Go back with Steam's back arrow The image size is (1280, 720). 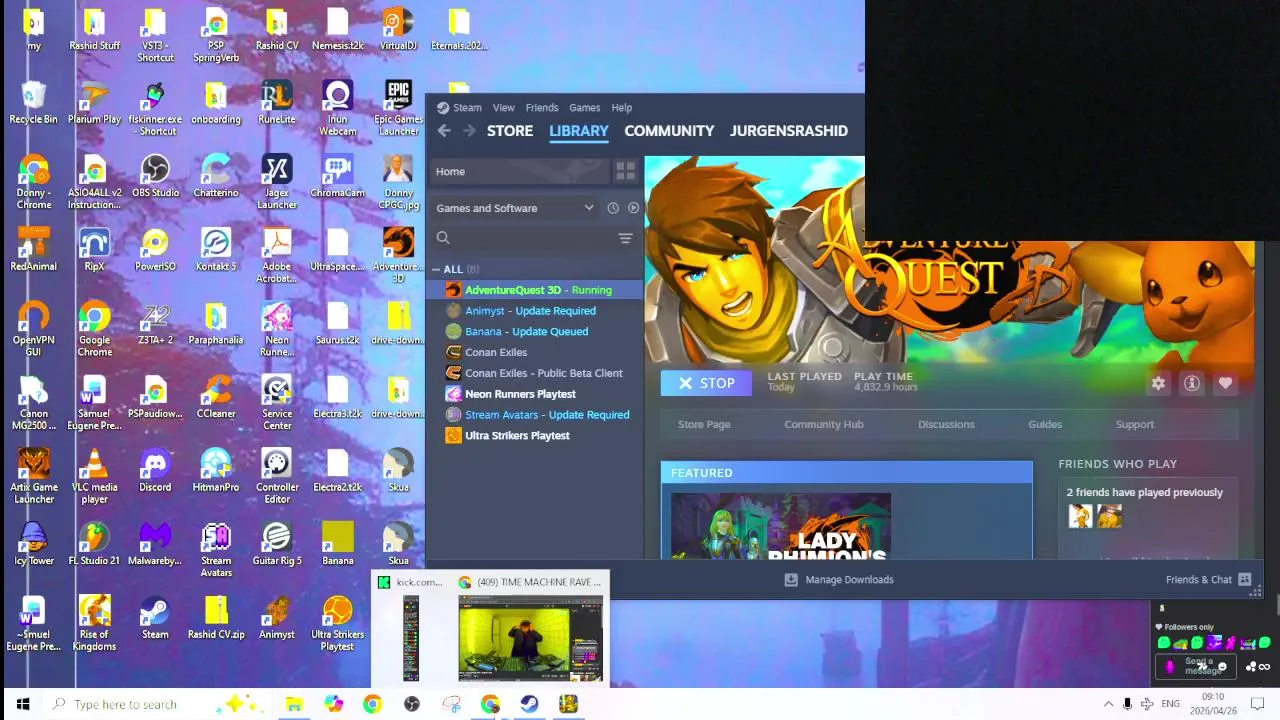click(x=444, y=131)
